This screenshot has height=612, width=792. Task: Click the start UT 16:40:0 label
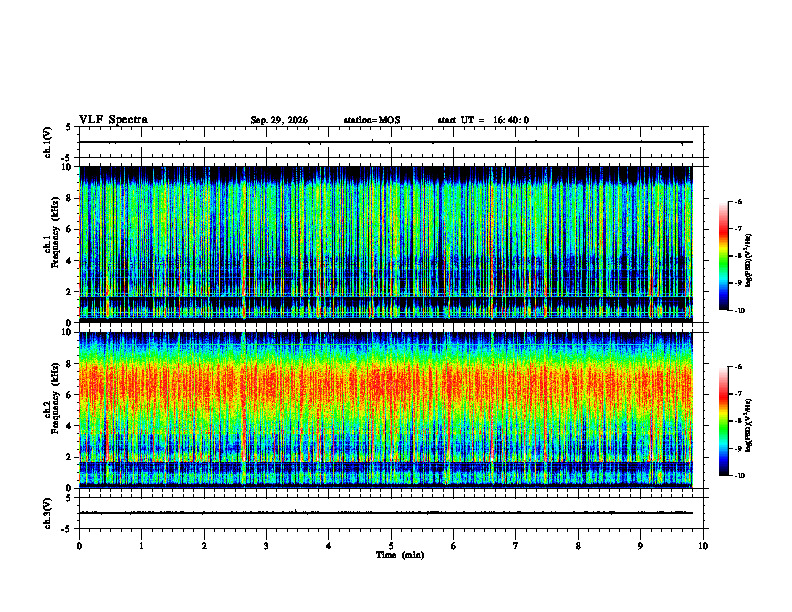click(483, 120)
